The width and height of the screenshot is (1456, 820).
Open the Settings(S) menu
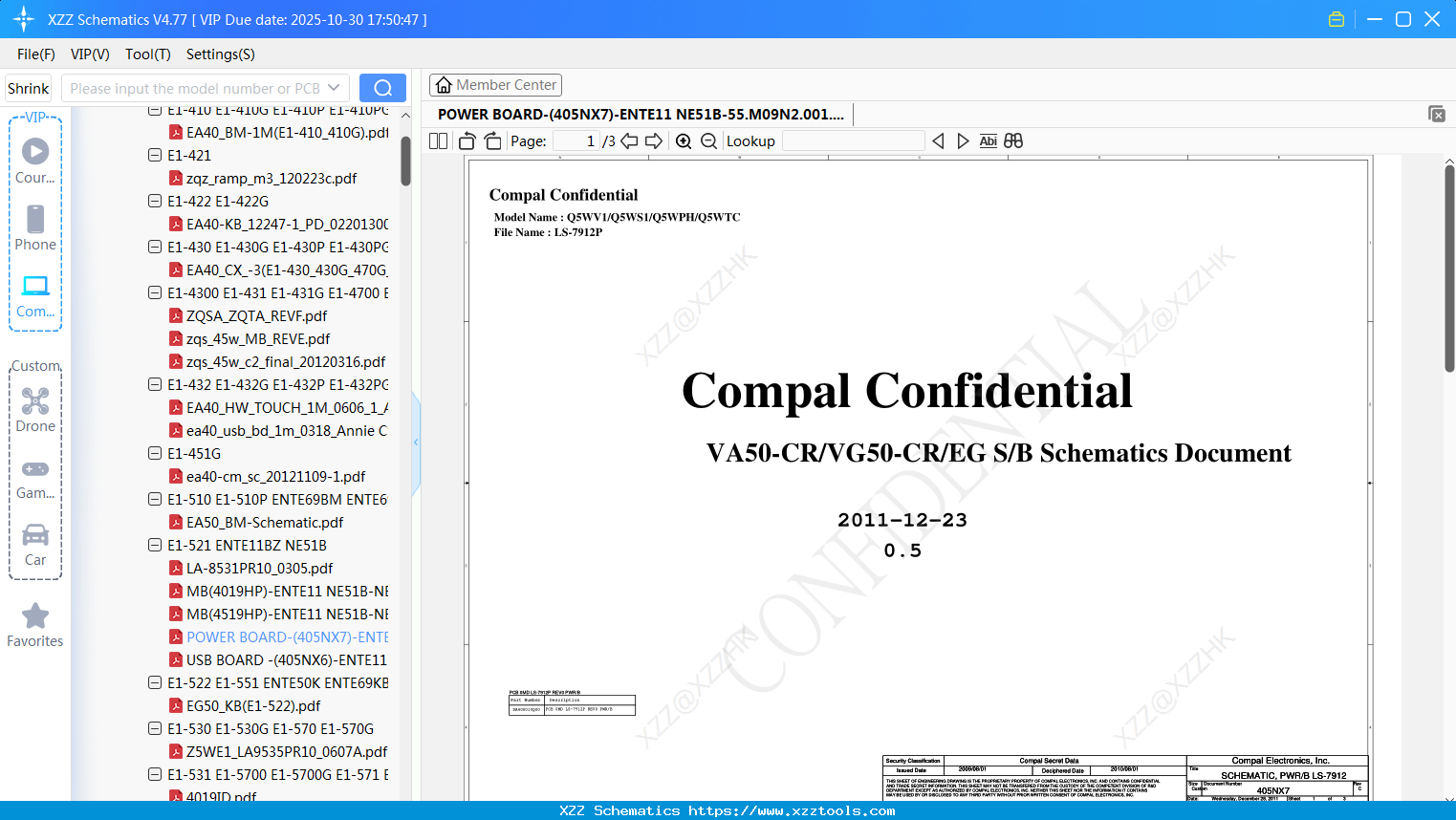[221, 54]
